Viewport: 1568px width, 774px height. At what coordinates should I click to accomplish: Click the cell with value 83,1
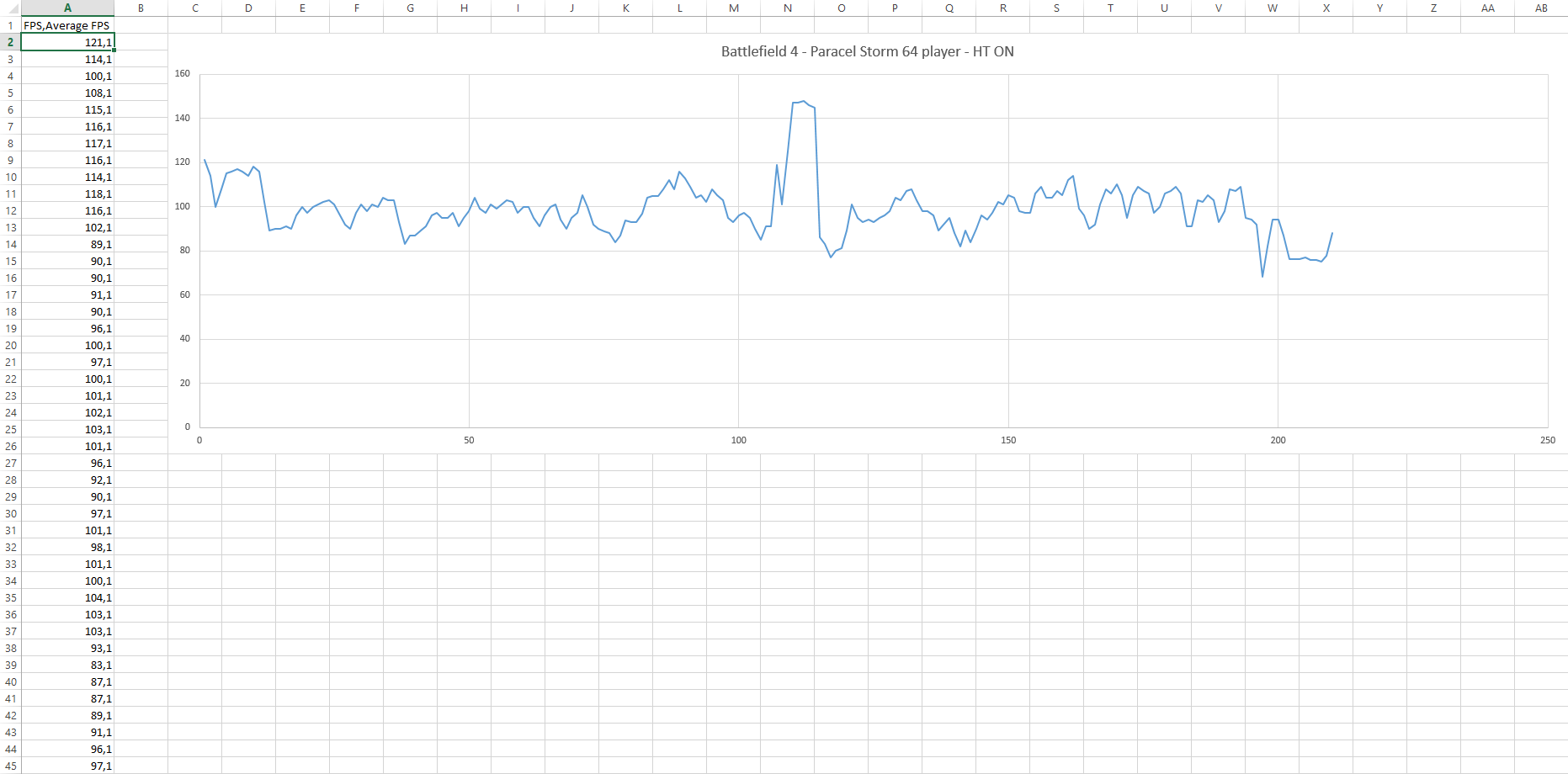coord(67,665)
